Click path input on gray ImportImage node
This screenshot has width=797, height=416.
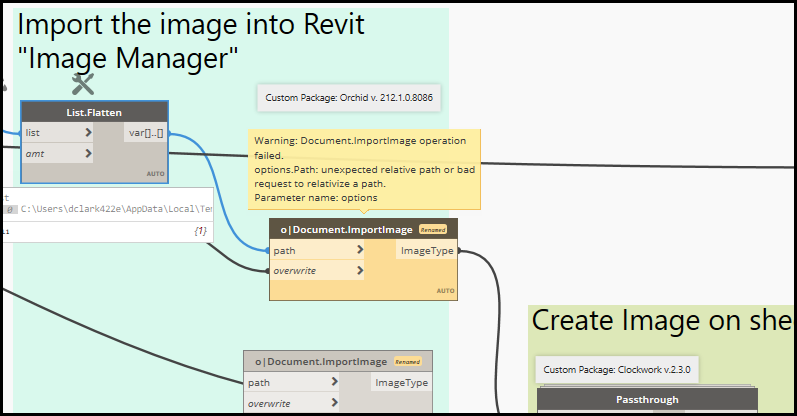292,382
